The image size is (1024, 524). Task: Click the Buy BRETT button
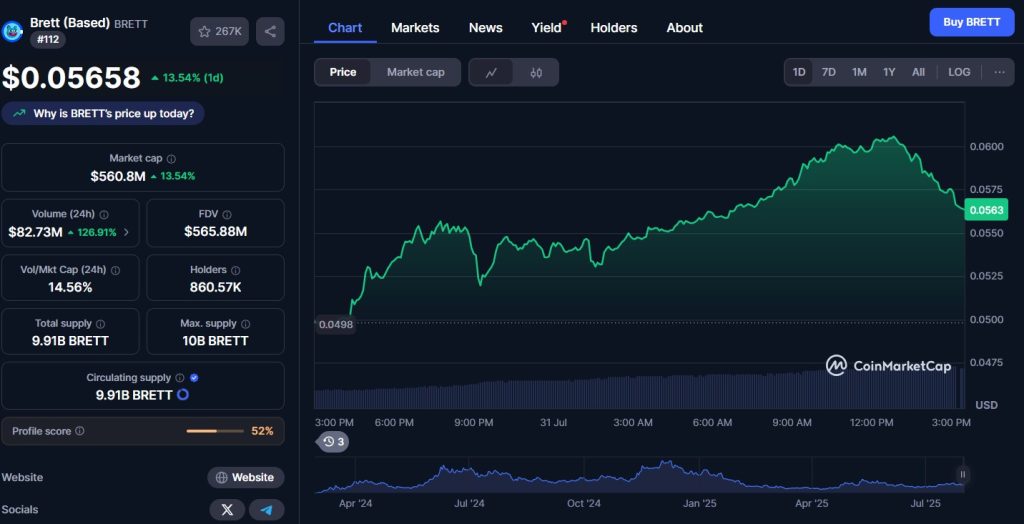[972, 22]
